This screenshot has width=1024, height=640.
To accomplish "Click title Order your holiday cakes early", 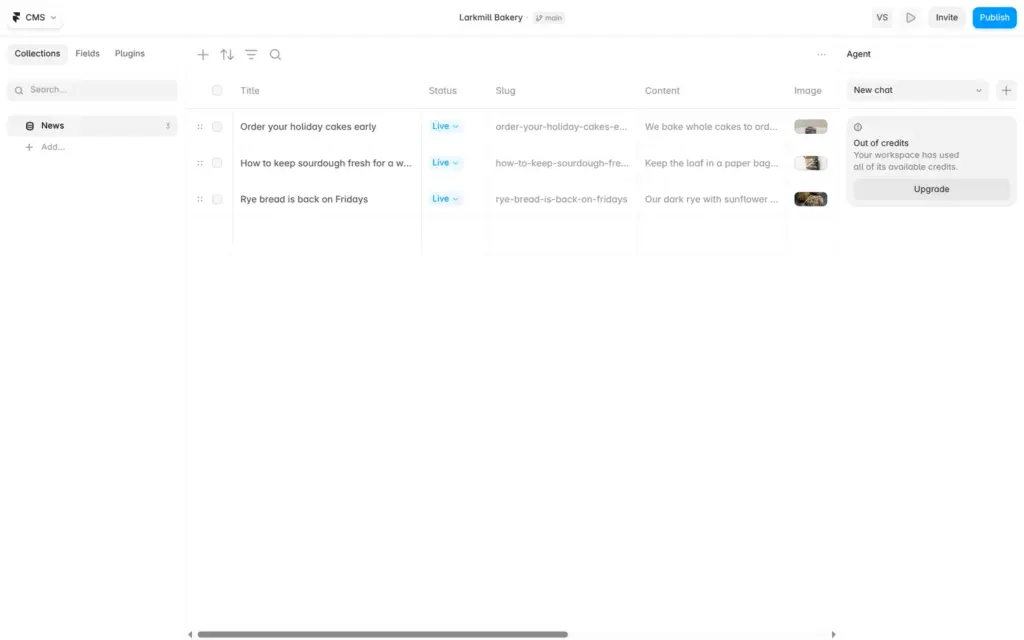I will 308,127.
